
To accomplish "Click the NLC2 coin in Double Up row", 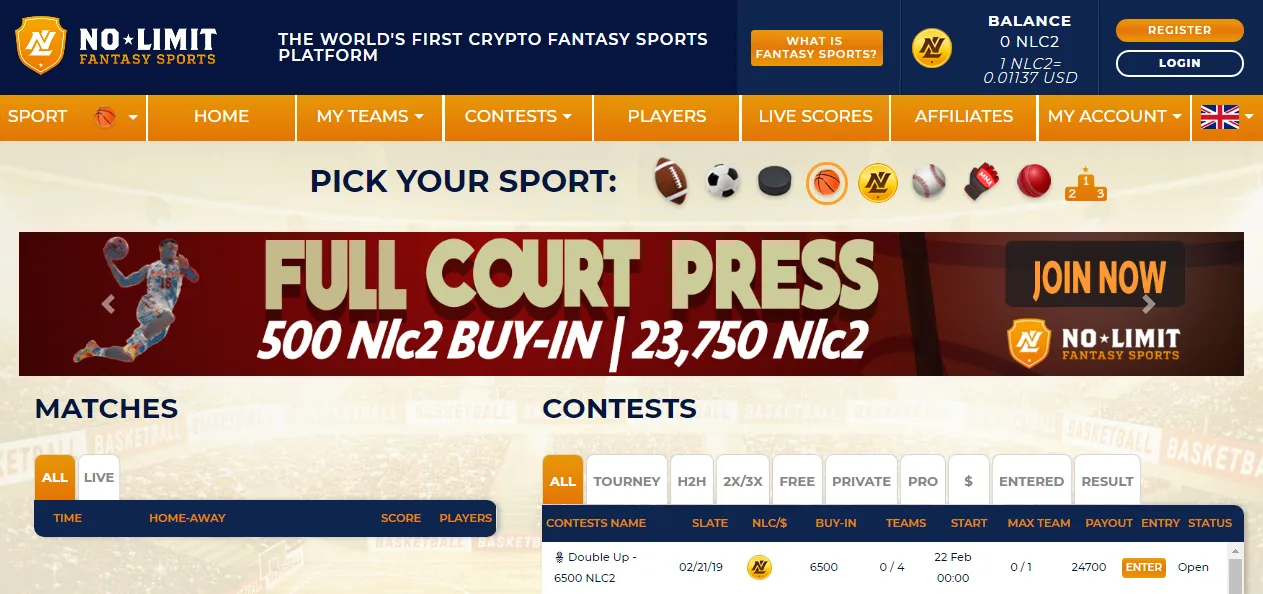I will tap(759, 567).
